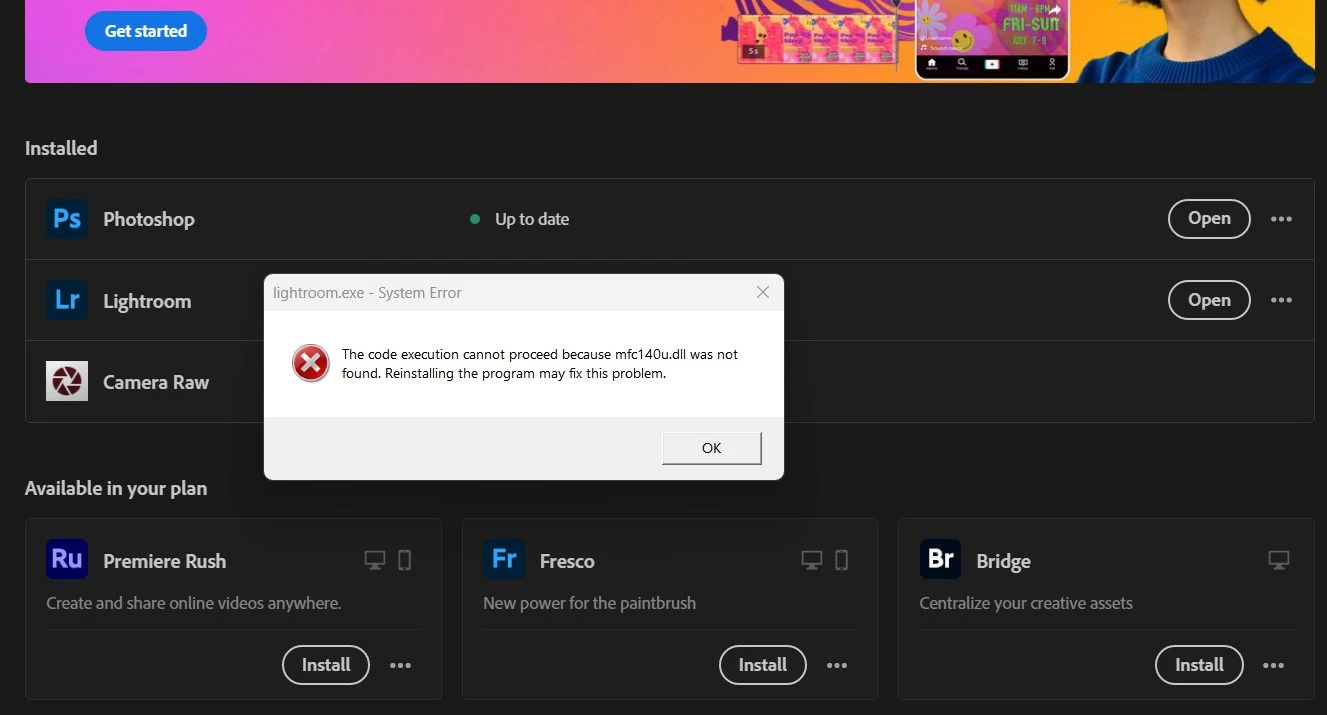
Task: Click 'Create and share online videos anywhere.' text
Action: point(194,603)
